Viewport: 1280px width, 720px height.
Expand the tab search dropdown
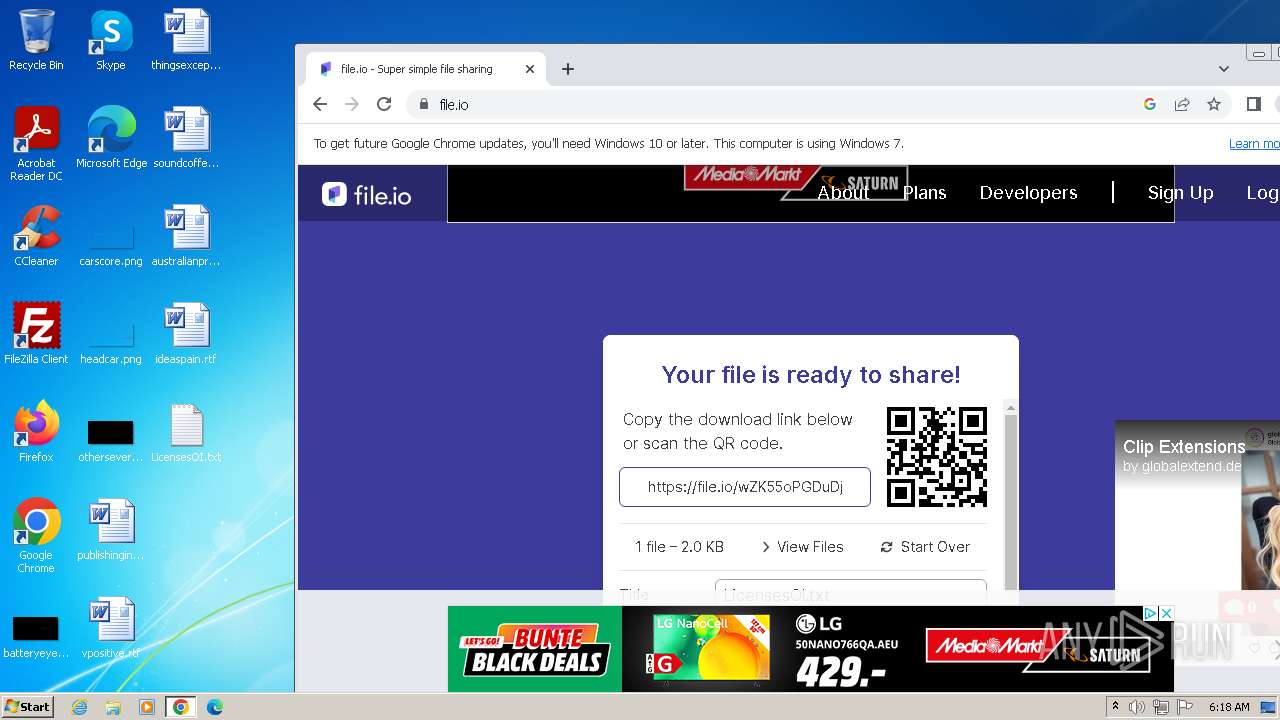point(1224,69)
